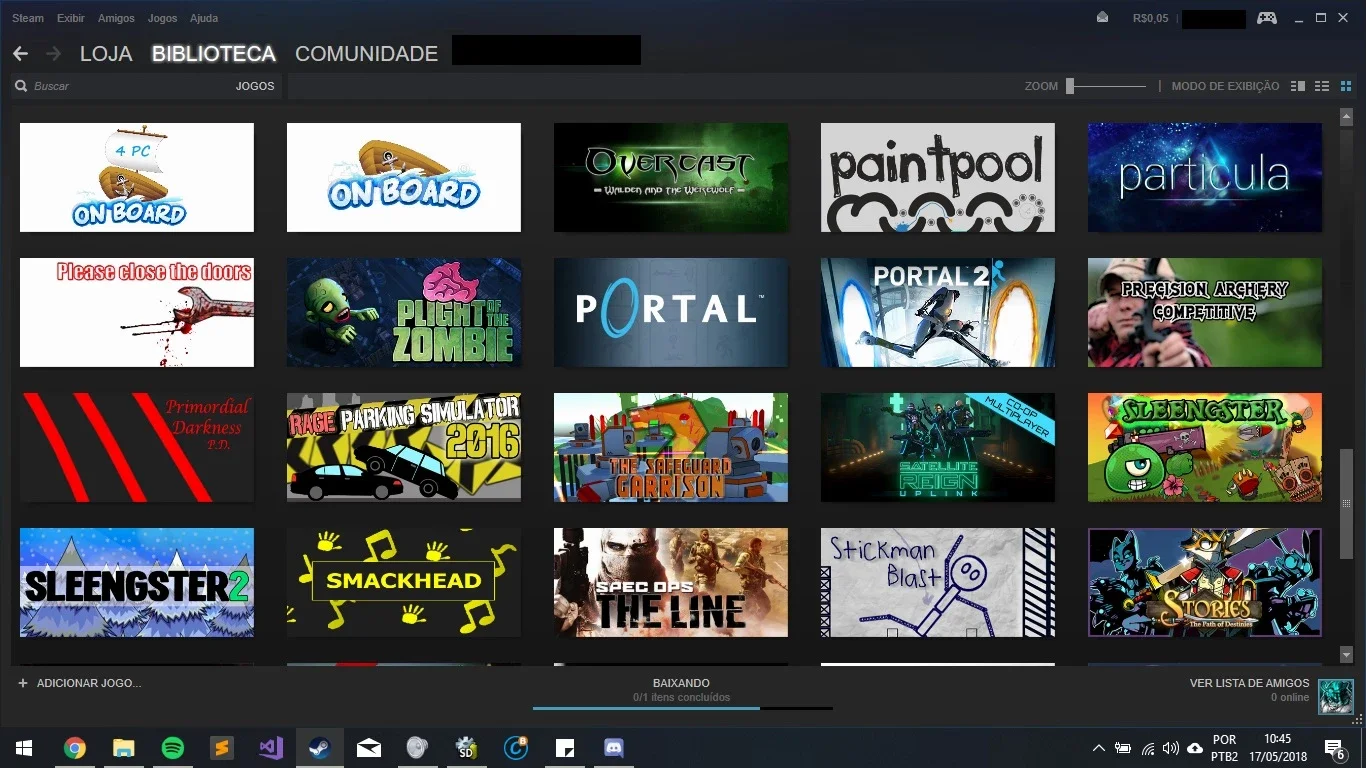Adjust the ZOOM slider handle
1366x768 pixels.
(1069, 86)
